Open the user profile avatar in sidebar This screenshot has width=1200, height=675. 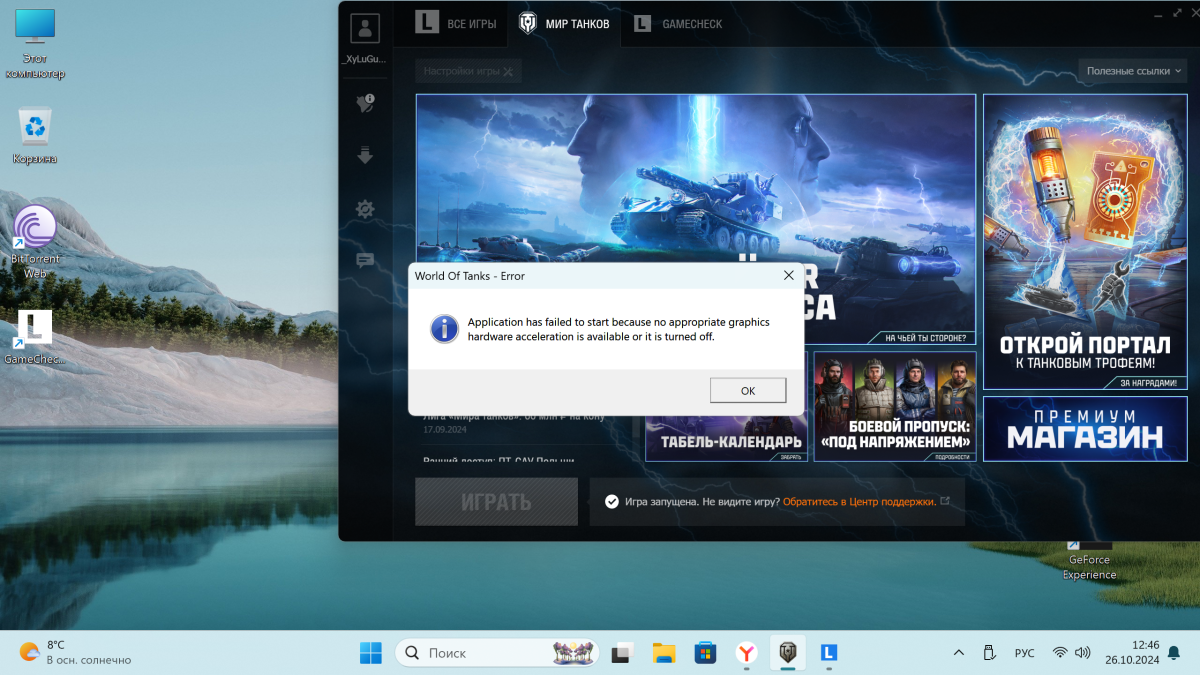point(365,28)
